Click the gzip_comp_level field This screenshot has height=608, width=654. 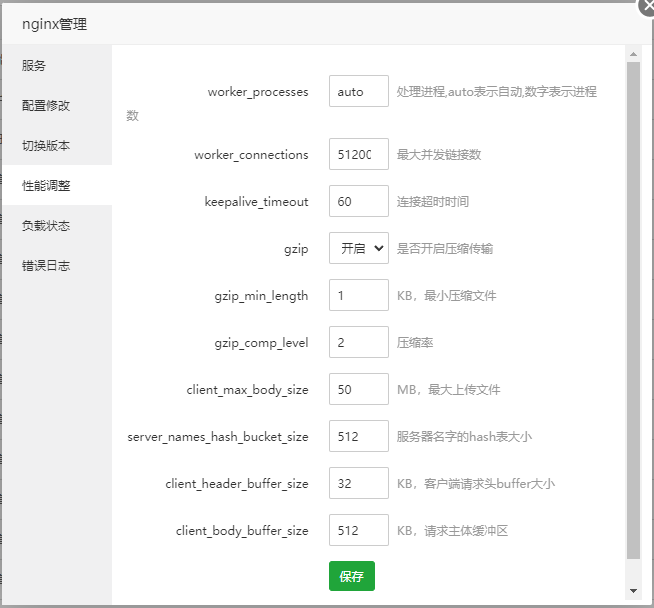click(358, 342)
